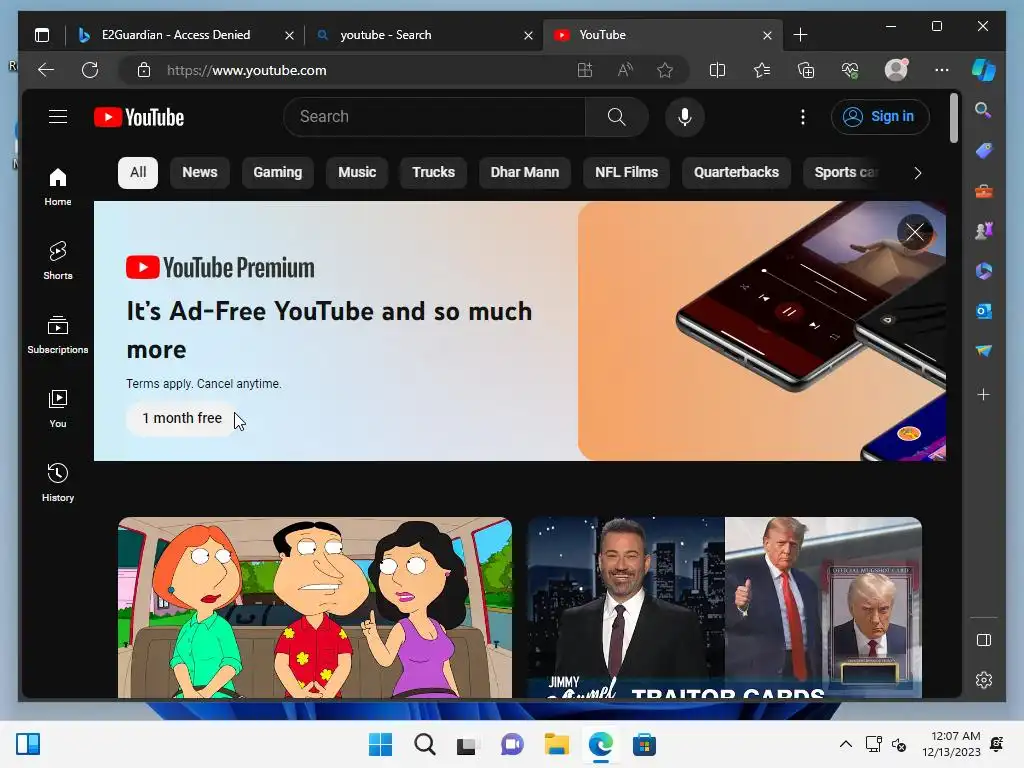Open the Jimmy Kimmel video thumbnail

coord(725,607)
